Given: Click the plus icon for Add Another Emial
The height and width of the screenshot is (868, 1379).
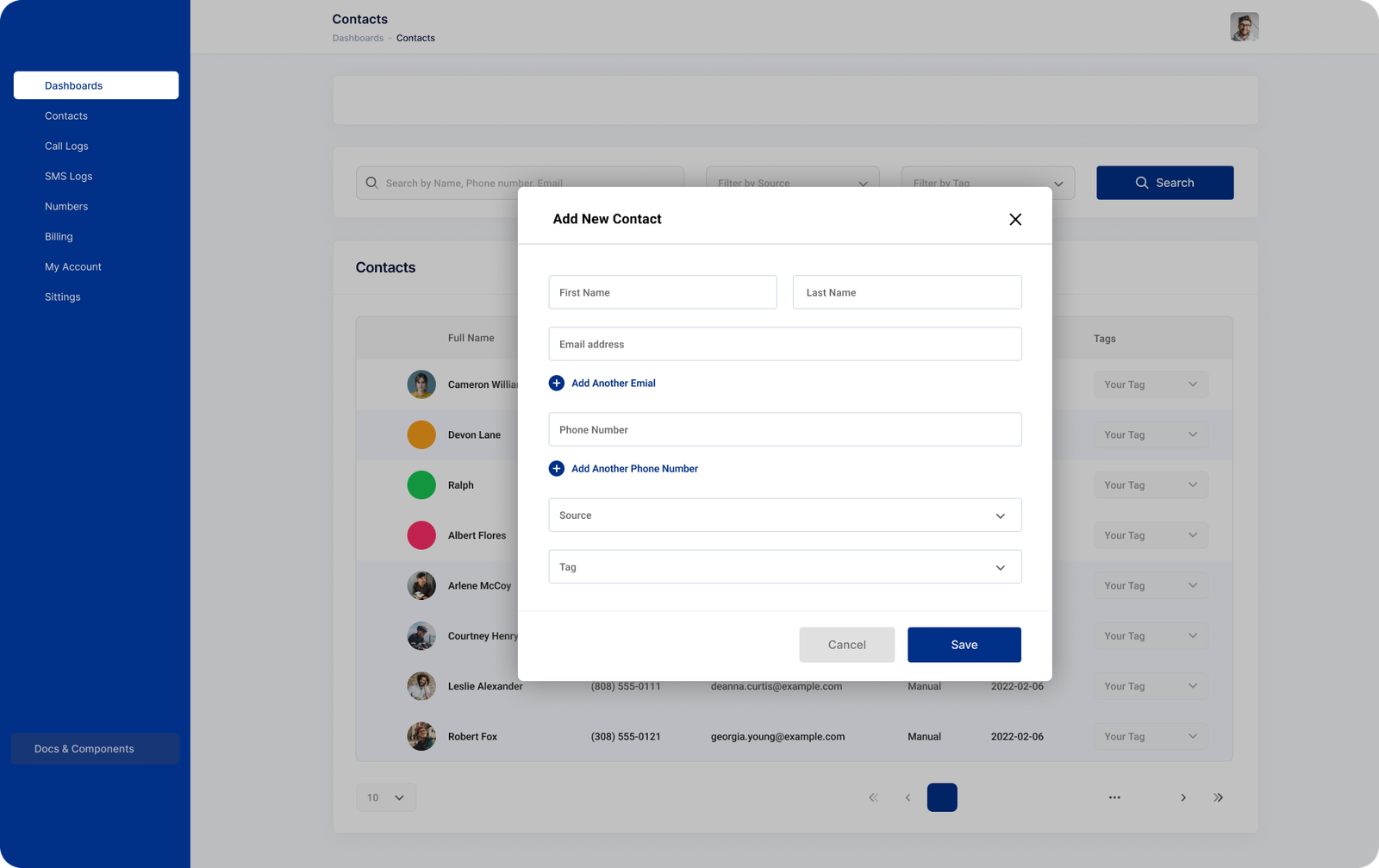Looking at the screenshot, I should (x=557, y=383).
